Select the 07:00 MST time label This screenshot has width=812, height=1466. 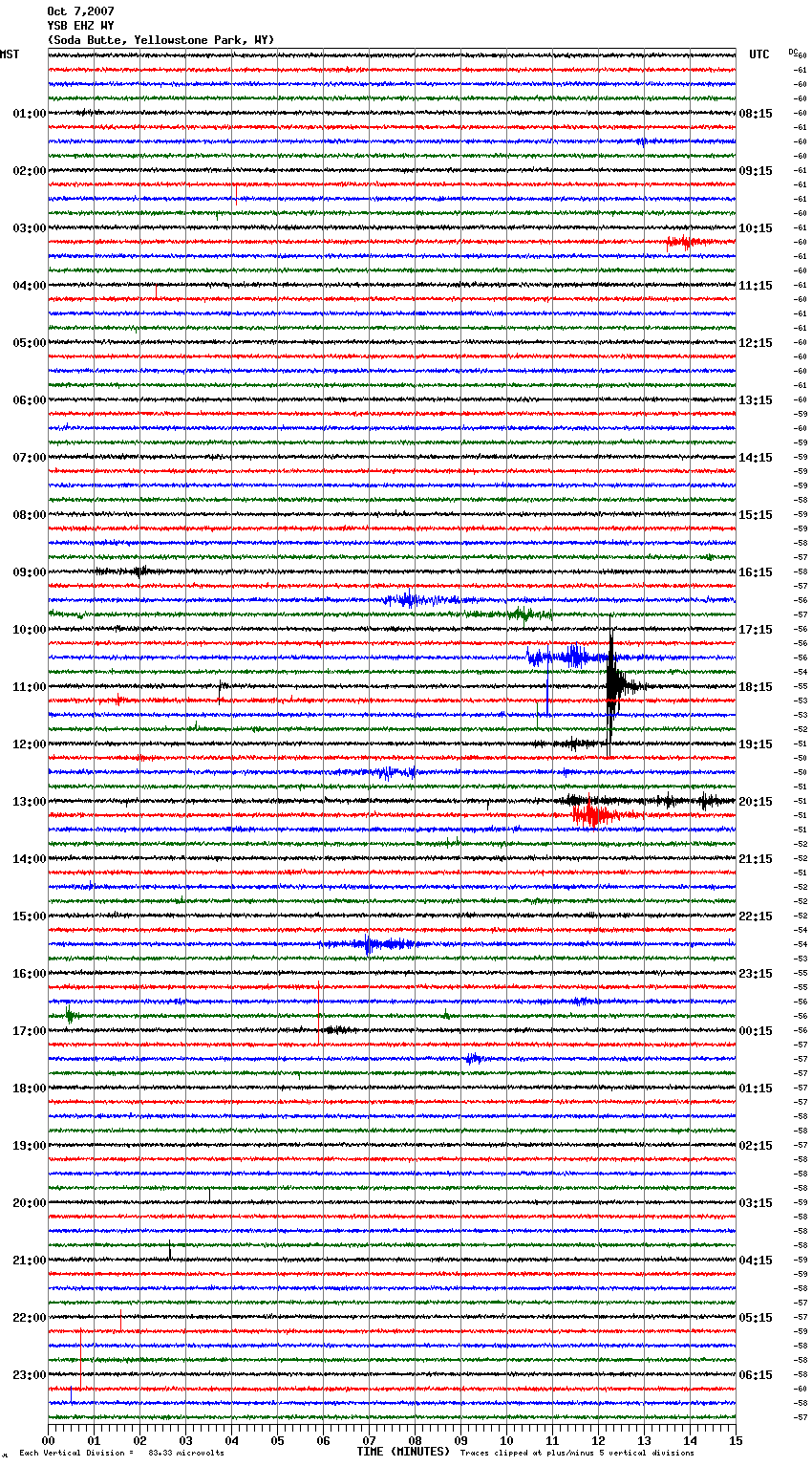(29, 458)
